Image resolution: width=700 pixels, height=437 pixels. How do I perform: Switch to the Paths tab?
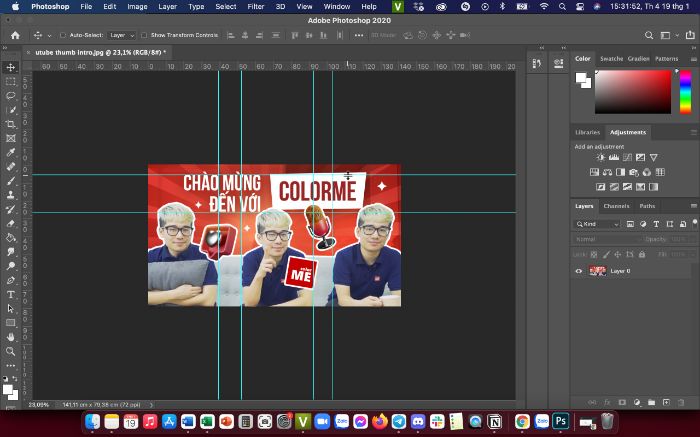point(647,206)
